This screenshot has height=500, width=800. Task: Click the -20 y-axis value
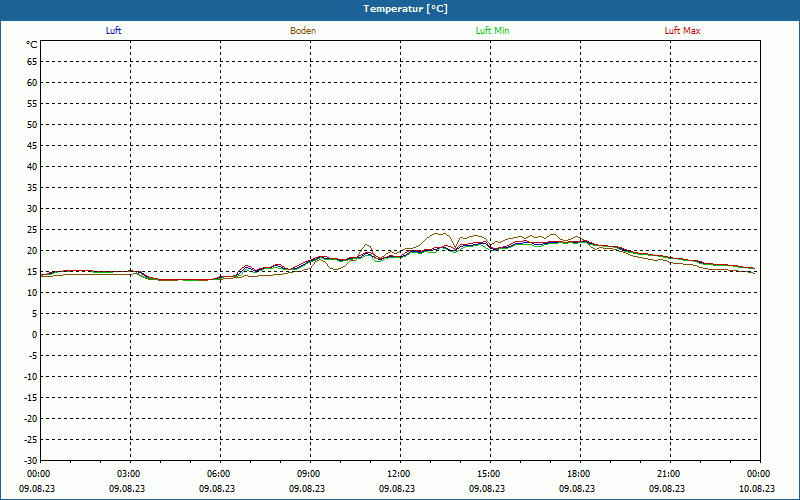click(31, 418)
